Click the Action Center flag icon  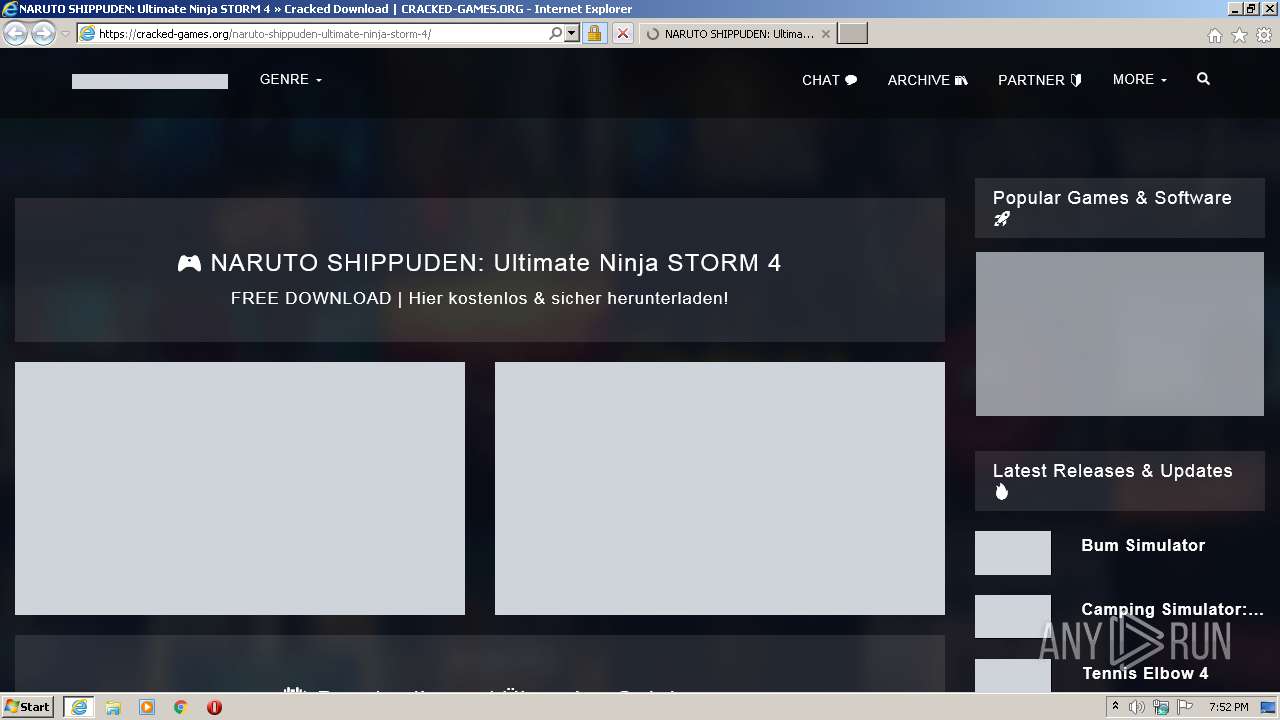click(x=1185, y=707)
